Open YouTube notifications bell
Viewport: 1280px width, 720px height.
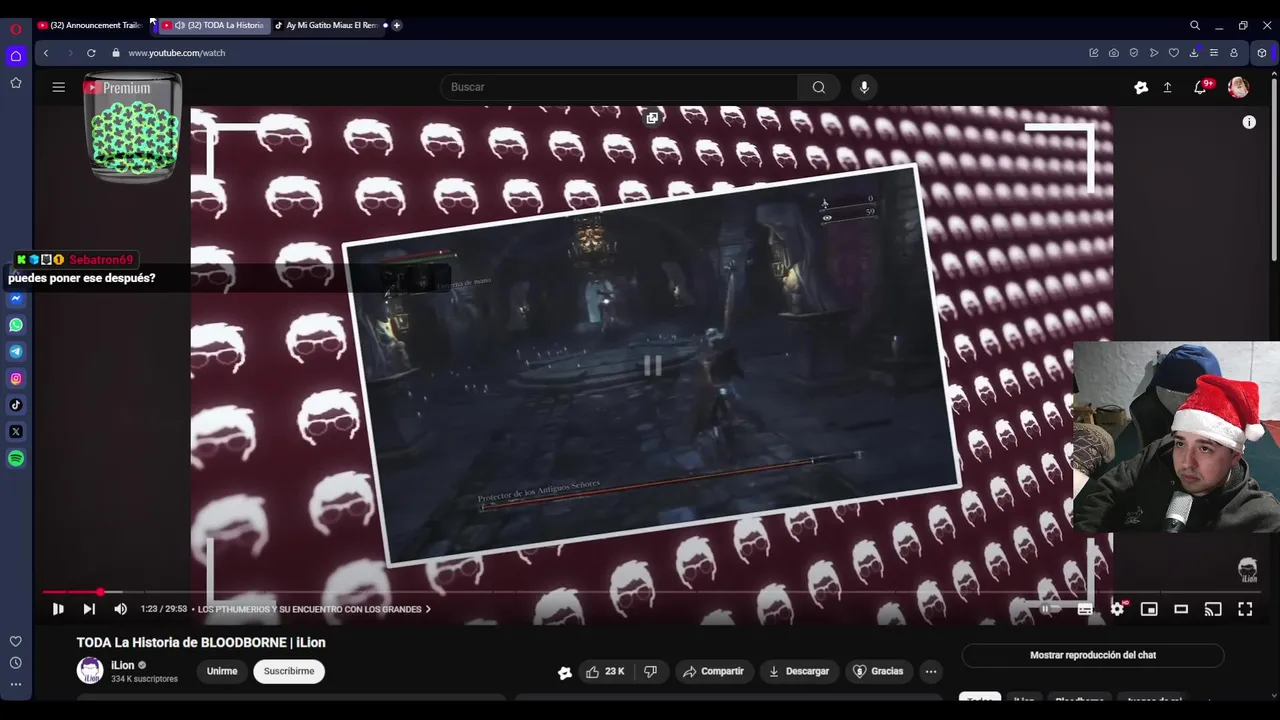click(x=1200, y=88)
